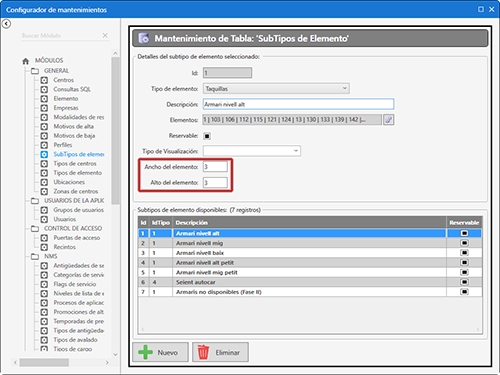
Task: Click the Elemento module icon
Action: [44, 99]
